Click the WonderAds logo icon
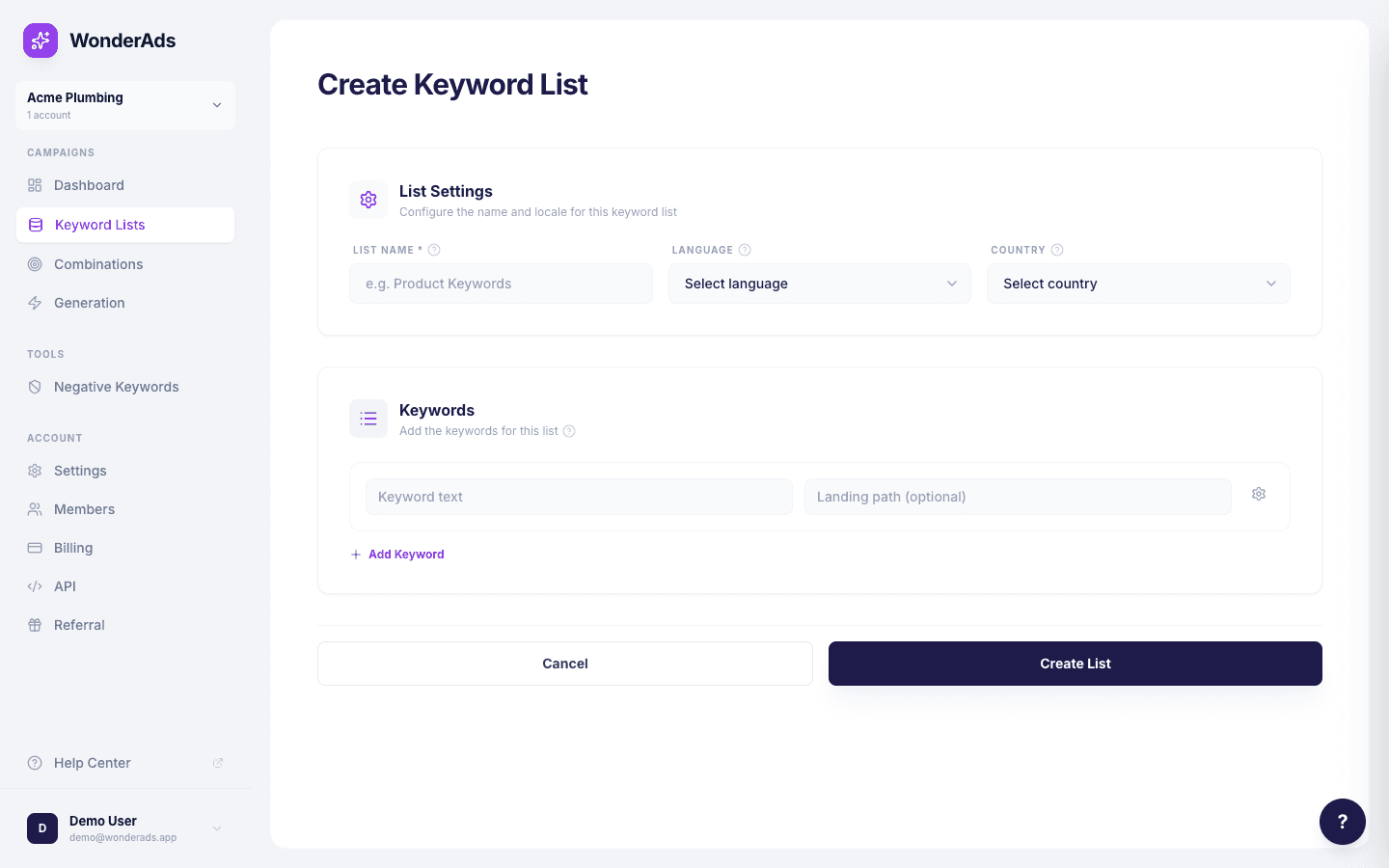 click(x=40, y=41)
